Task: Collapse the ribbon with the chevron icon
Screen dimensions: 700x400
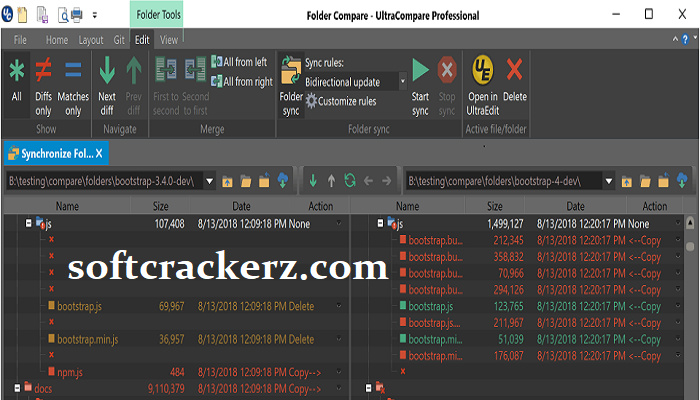Action: (675, 40)
